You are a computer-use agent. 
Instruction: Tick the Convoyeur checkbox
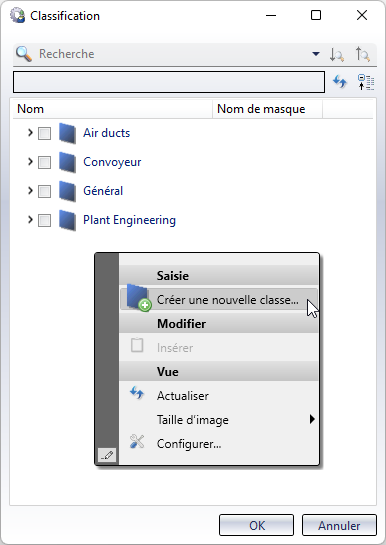pos(44,162)
